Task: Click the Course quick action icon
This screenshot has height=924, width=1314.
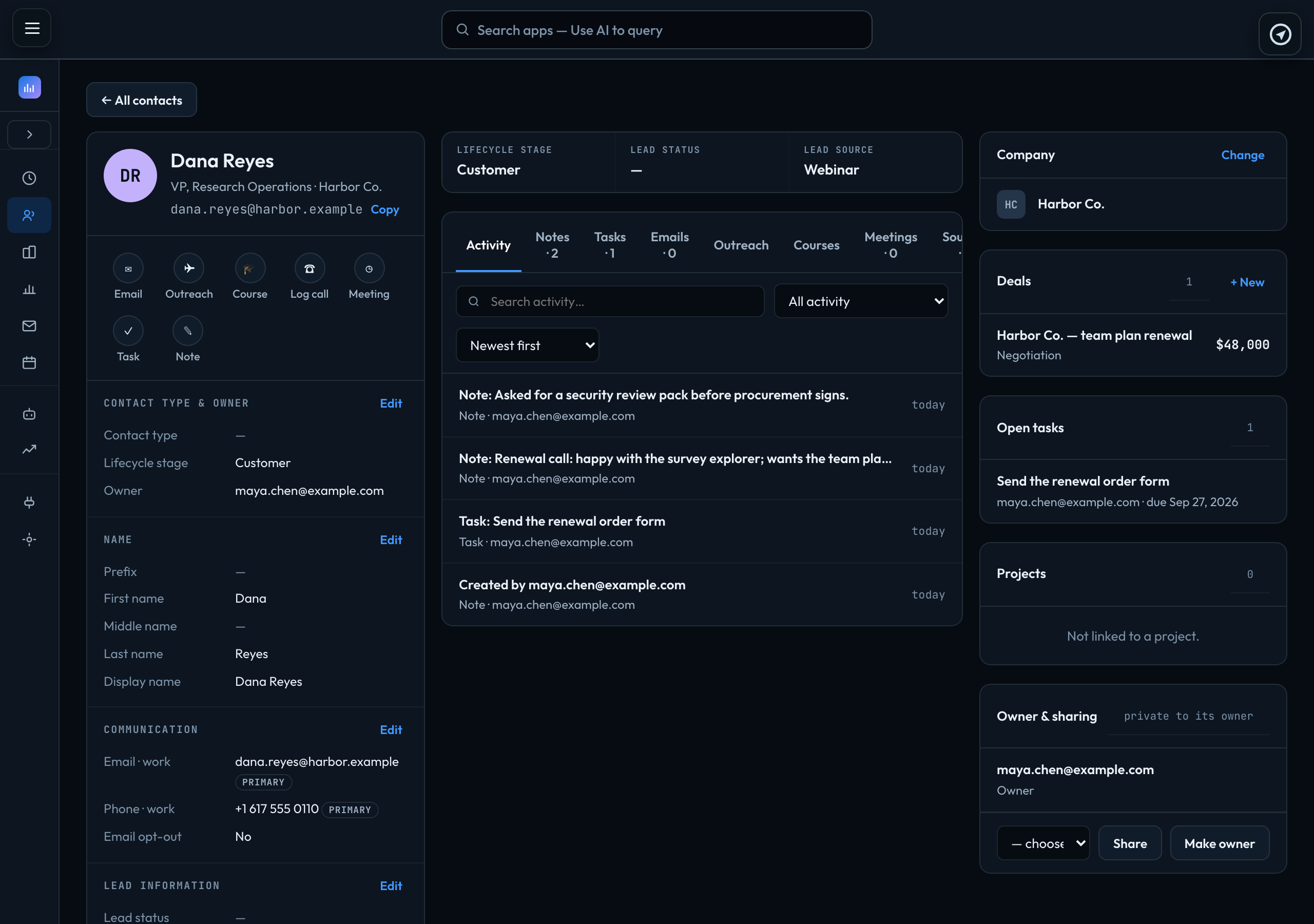Action: click(250, 268)
